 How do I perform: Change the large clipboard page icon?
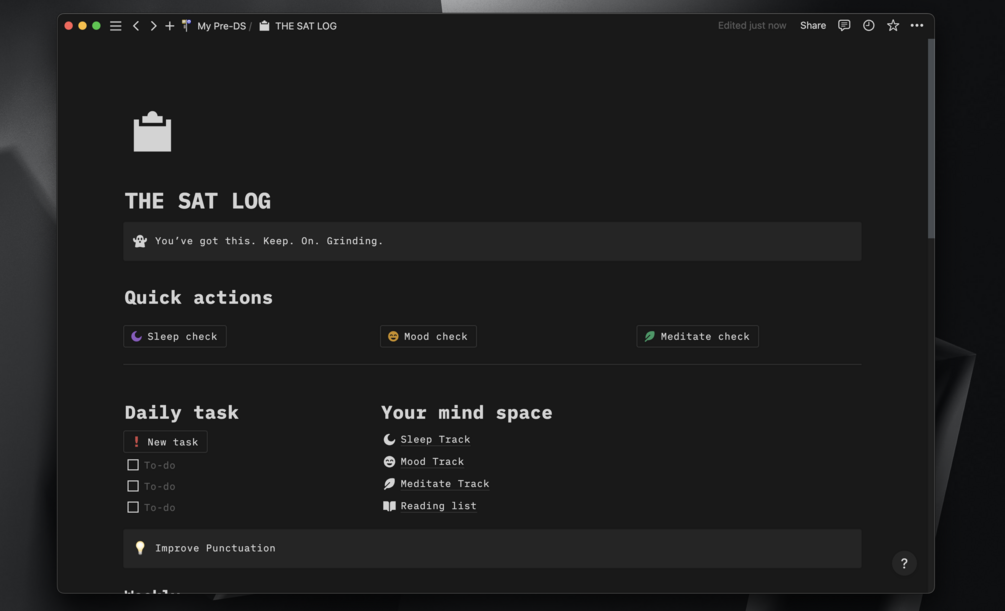click(x=152, y=132)
